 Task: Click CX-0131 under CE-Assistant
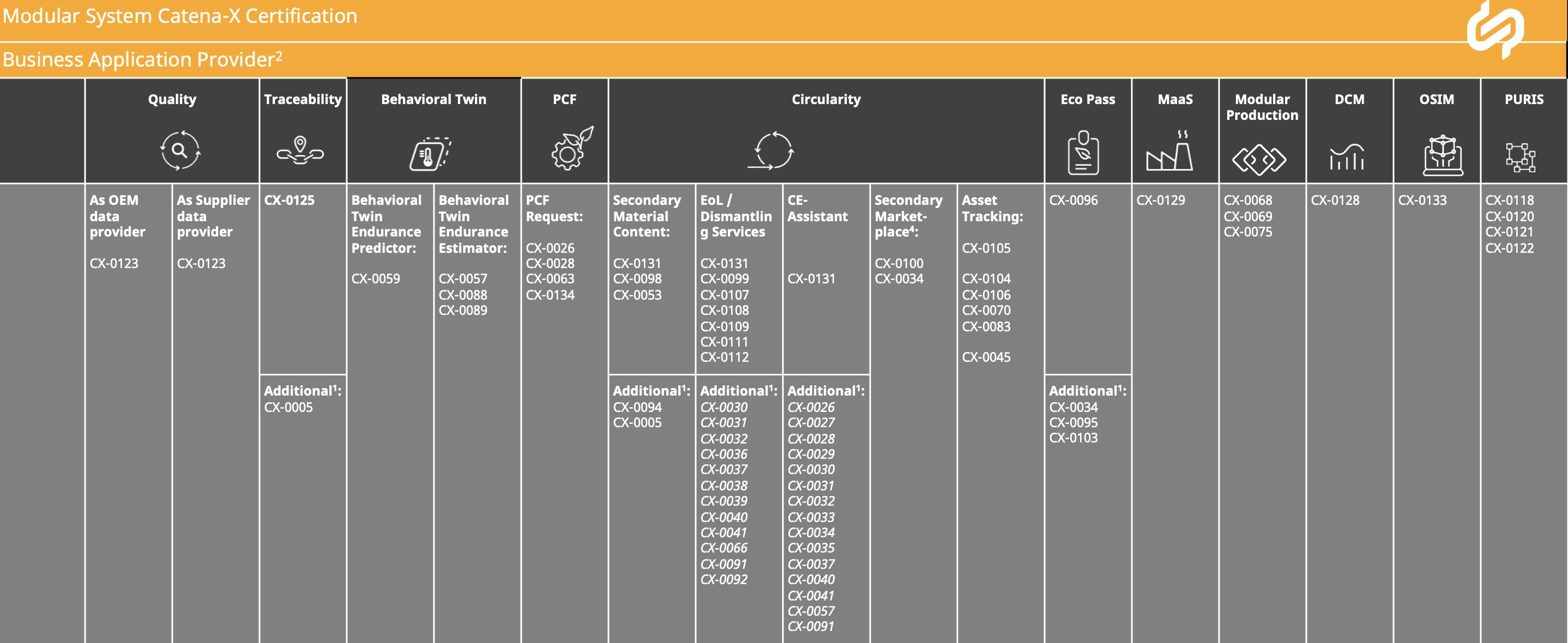[x=811, y=278]
